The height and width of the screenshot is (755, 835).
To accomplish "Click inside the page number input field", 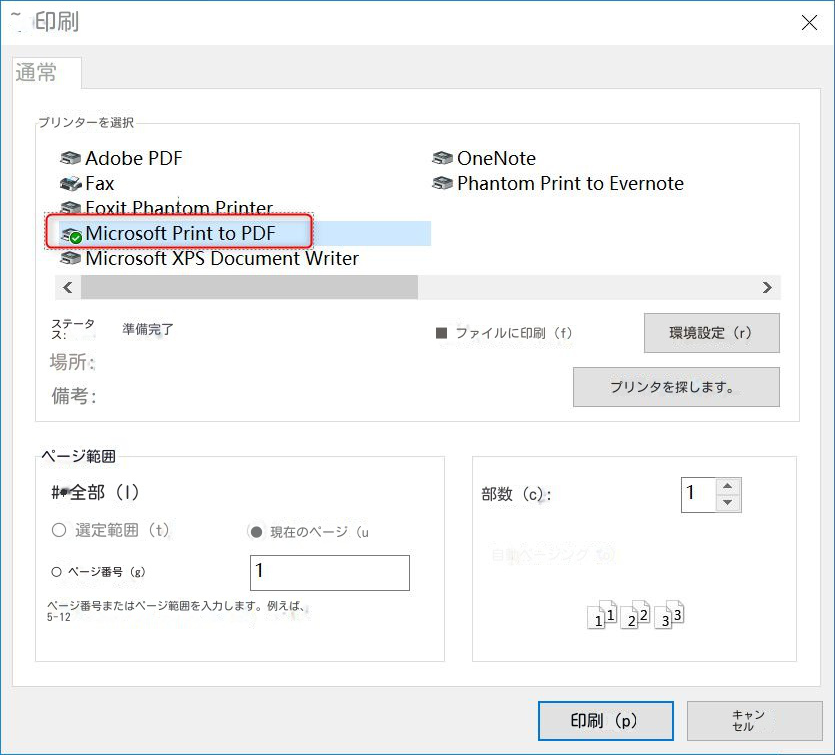I will click(329, 572).
